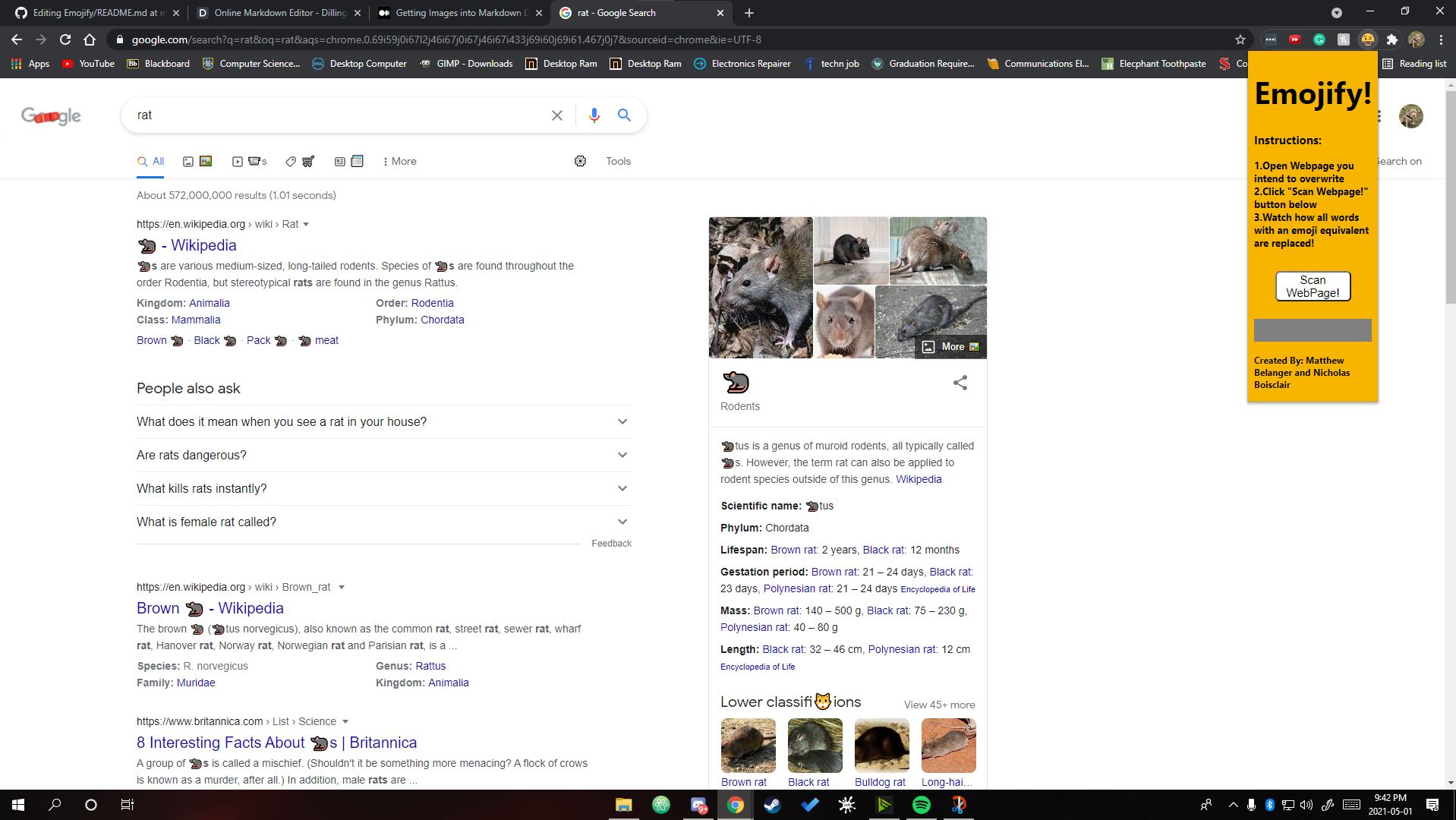This screenshot has height=820, width=1456.
Task: Switch to Online Markdown Editor browser tab
Action: [279, 13]
